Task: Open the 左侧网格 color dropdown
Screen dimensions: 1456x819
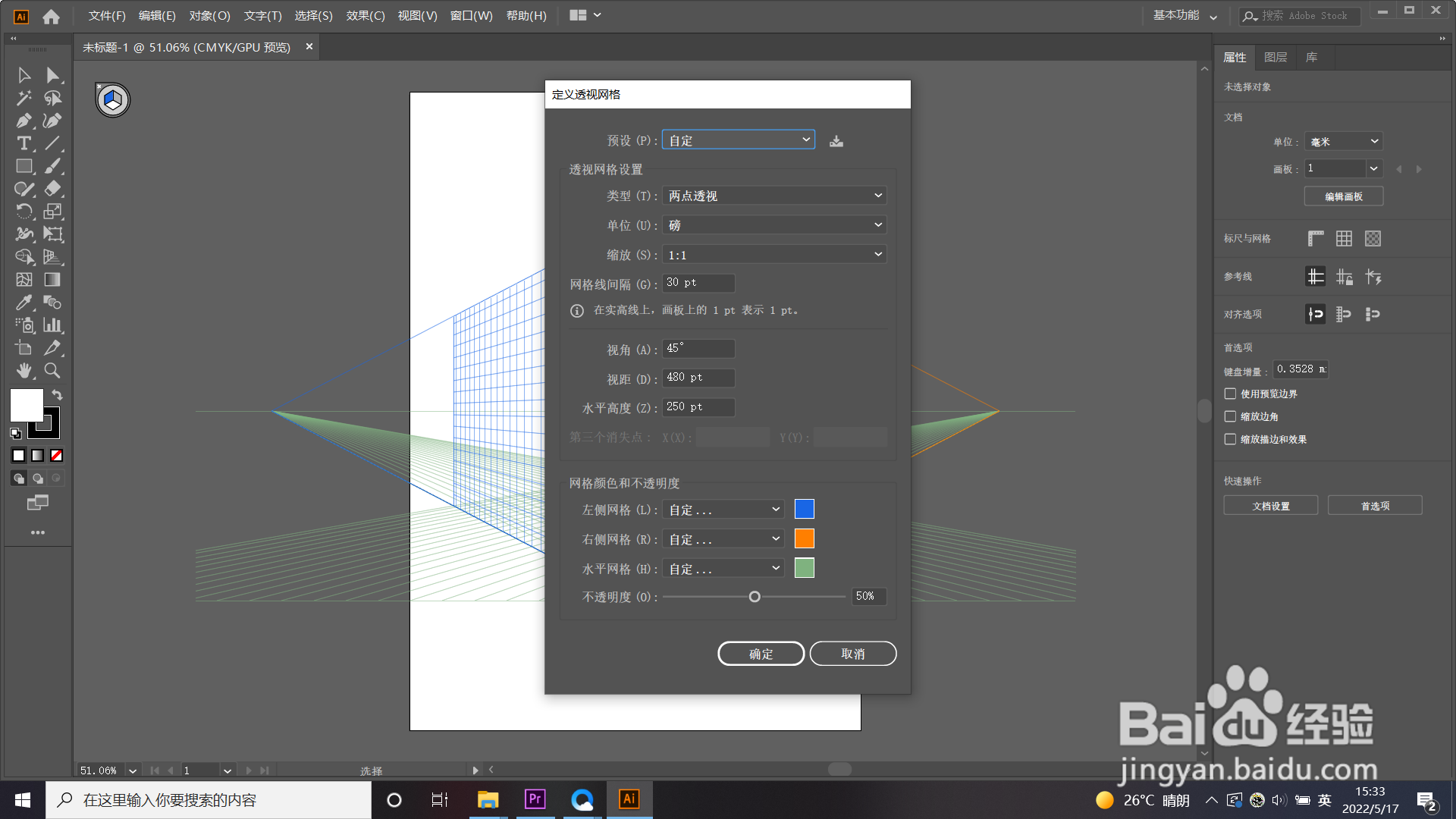Action: (x=723, y=510)
